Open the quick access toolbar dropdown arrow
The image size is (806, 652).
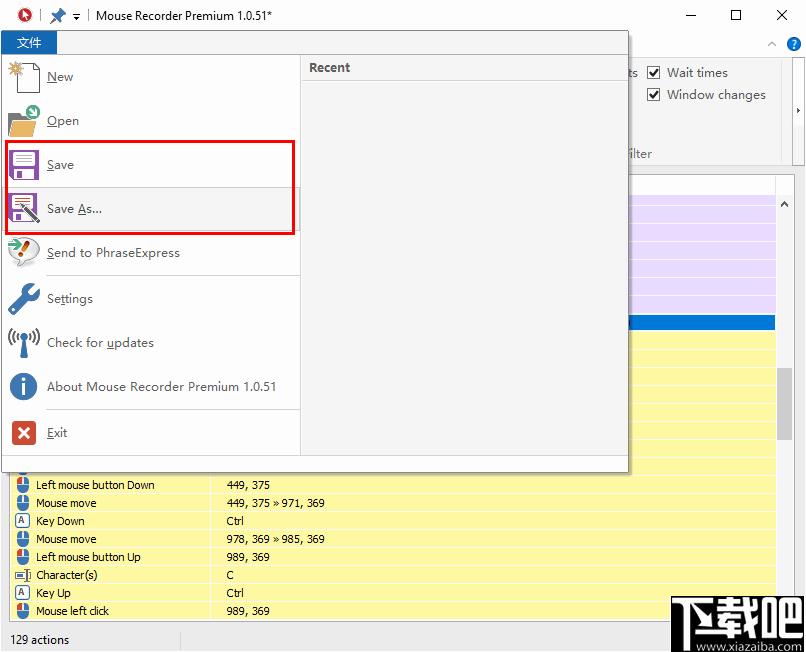pos(76,17)
